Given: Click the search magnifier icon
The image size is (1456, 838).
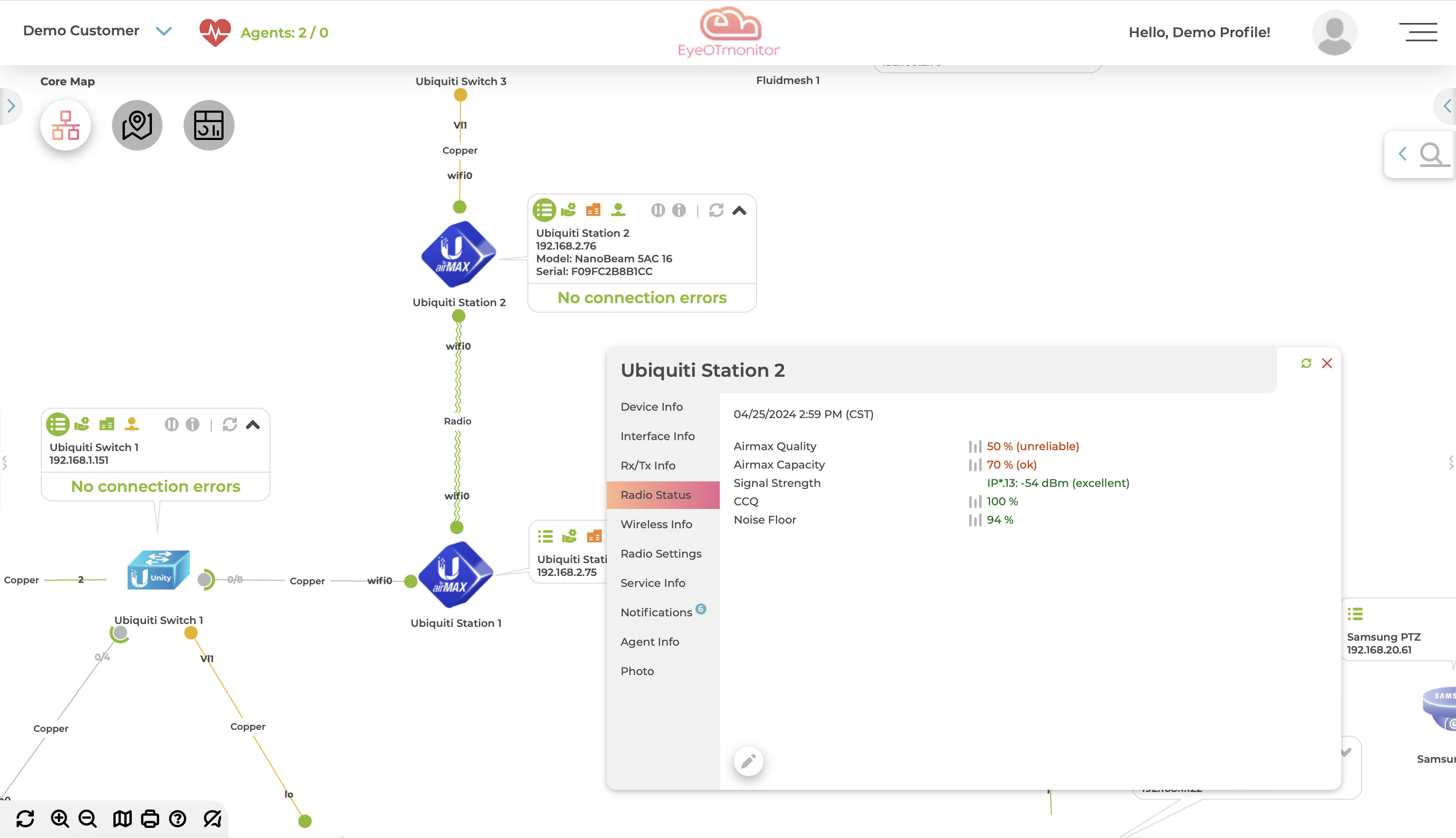Looking at the screenshot, I should 1431,154.
